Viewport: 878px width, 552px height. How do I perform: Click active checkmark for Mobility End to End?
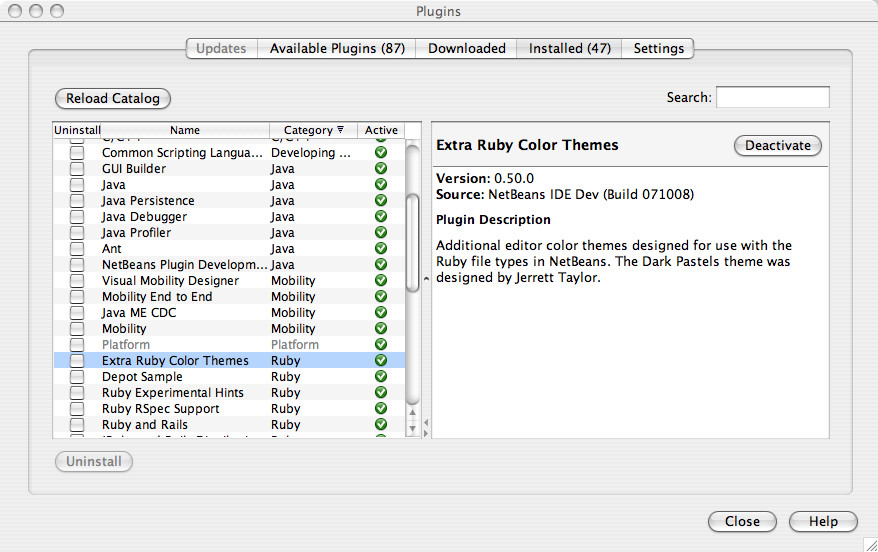point(381,296)
